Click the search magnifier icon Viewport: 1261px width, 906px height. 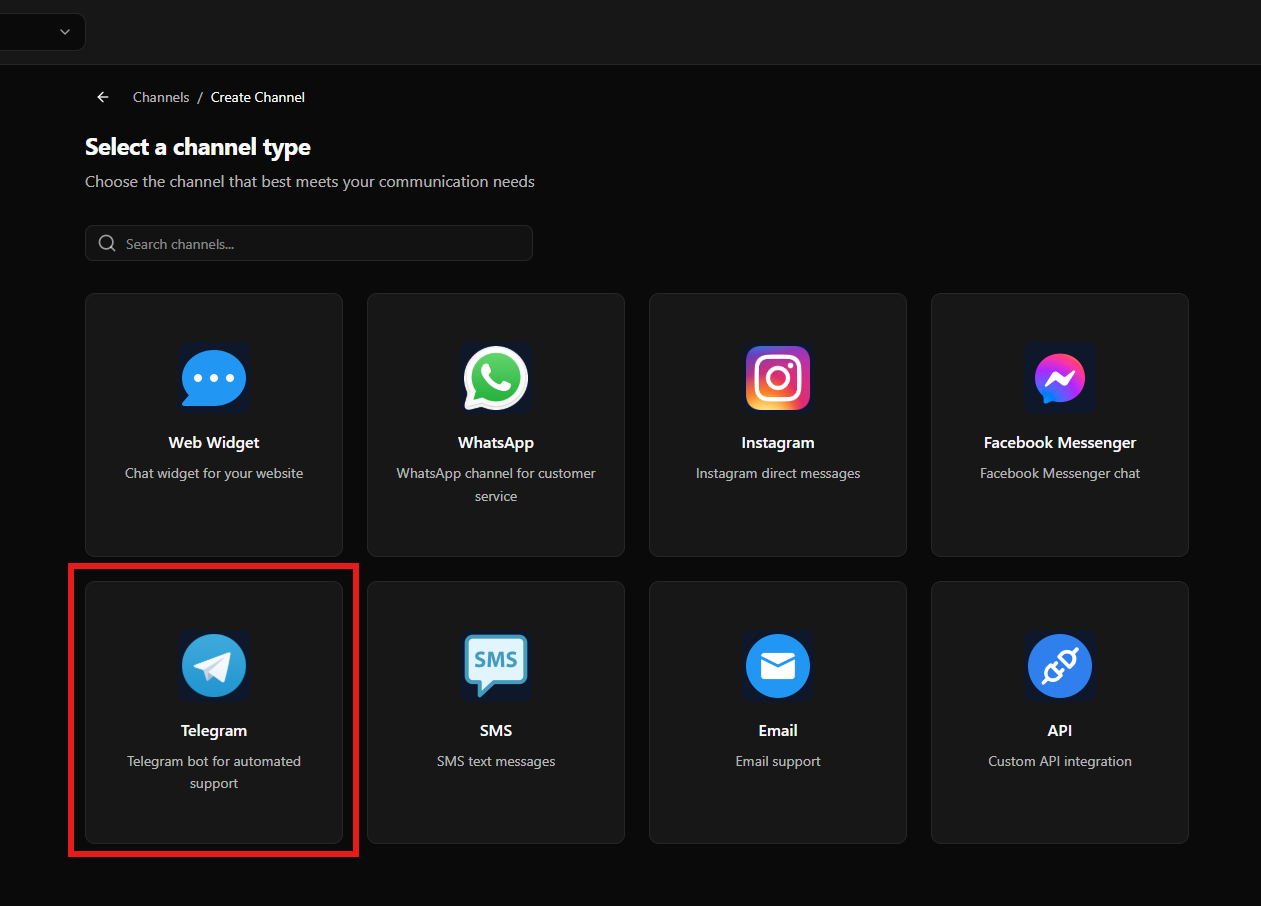[x=107, y=244]
